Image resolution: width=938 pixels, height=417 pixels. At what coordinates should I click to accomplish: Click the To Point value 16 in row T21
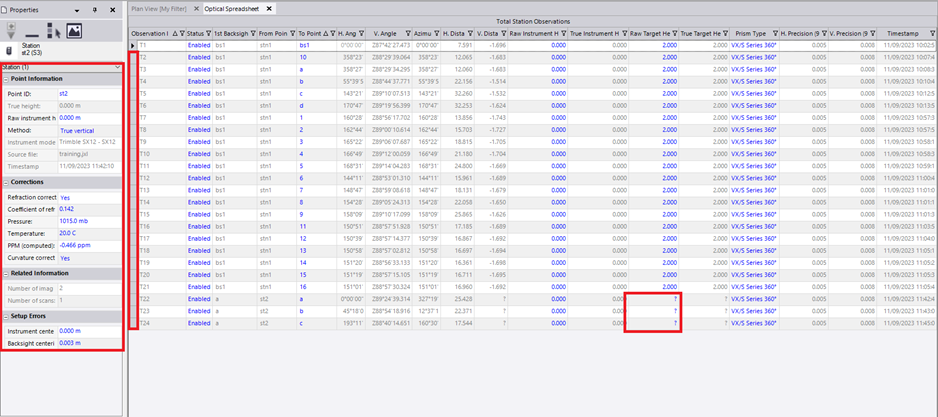[x=316, y=287]
